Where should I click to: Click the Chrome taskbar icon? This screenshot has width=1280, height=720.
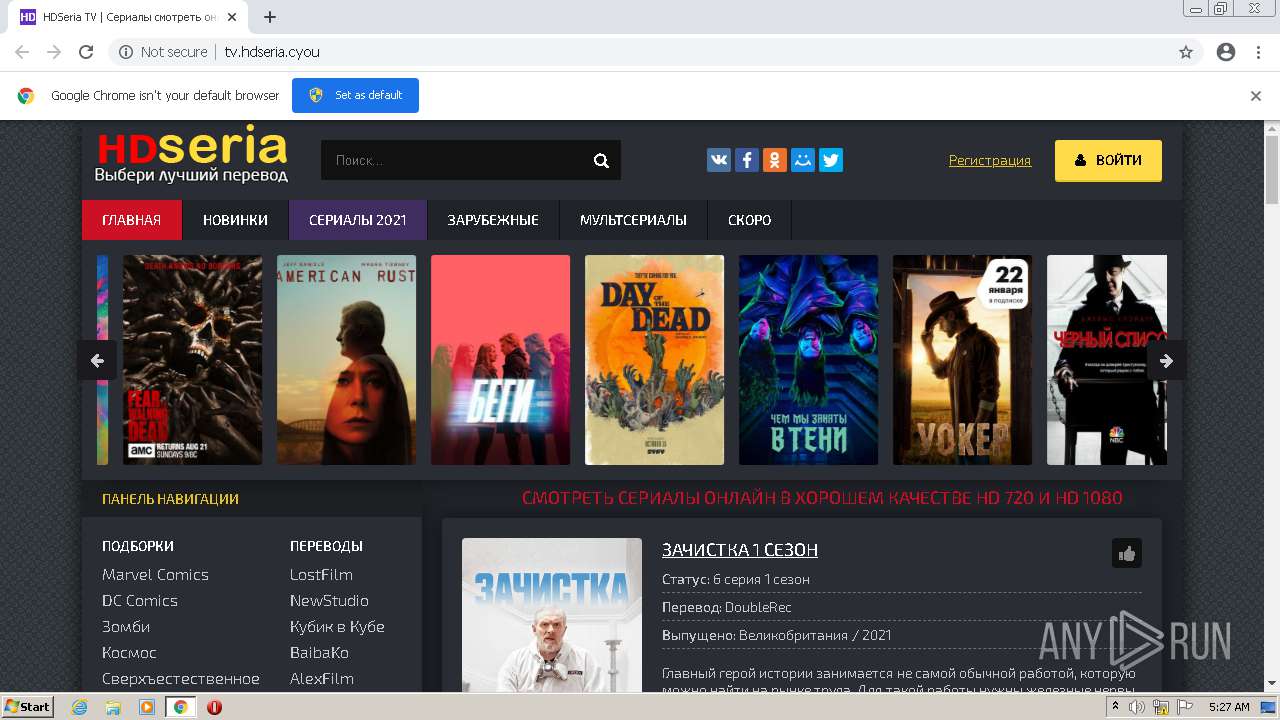180,707
